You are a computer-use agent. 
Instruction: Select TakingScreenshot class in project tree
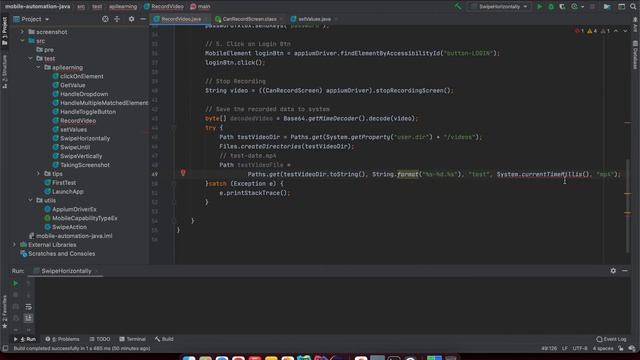tap(85, 165)
